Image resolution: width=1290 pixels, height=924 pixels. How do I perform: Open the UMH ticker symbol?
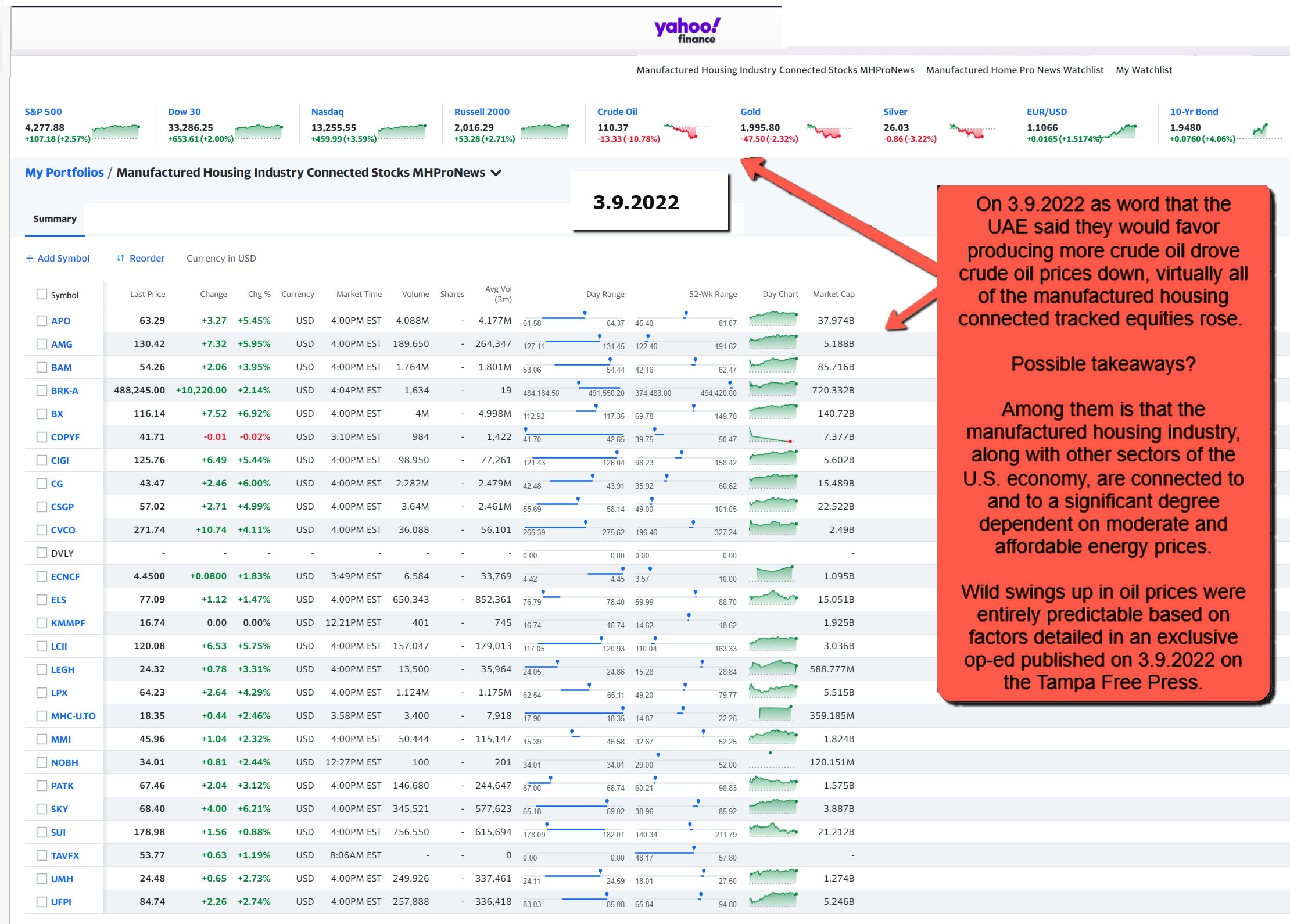tap(62, 879)
